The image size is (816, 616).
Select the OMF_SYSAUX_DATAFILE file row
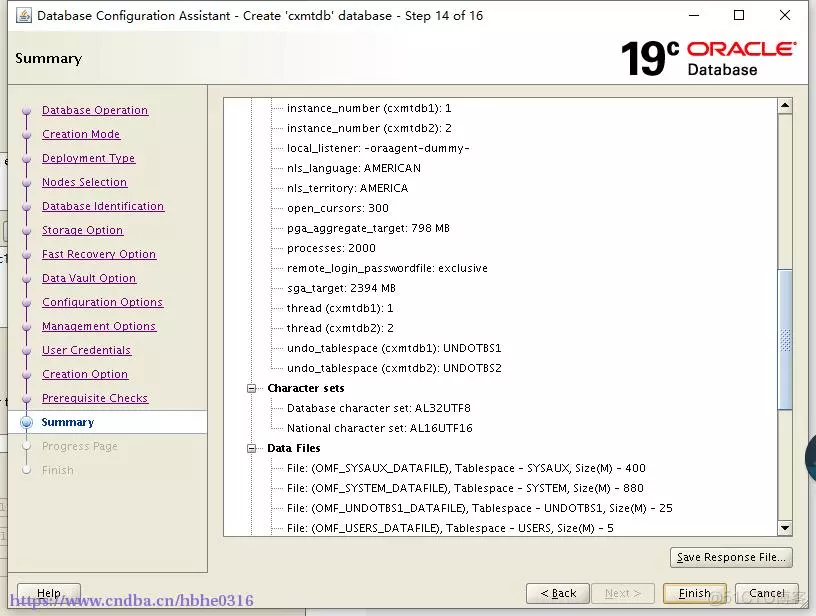(466, 468)
